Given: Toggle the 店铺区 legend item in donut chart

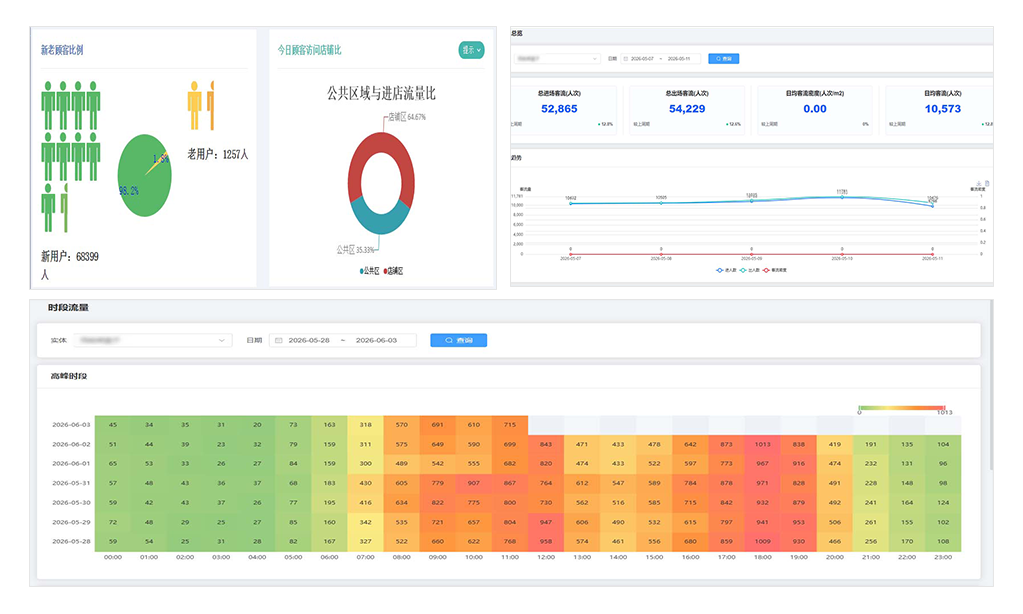Looking at the screenshot, I should (x=393, y=271).
